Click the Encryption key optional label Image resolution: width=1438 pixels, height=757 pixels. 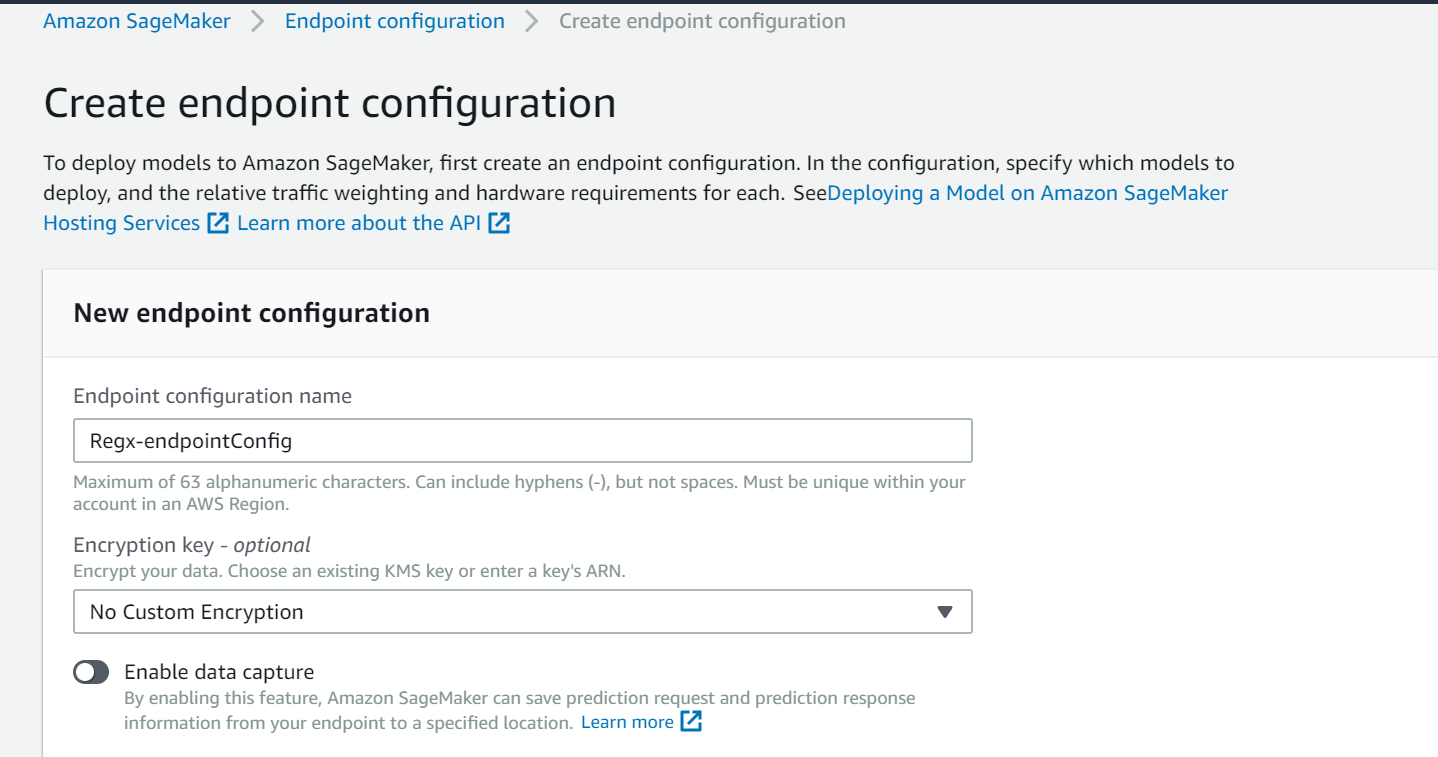click(192, 545)
